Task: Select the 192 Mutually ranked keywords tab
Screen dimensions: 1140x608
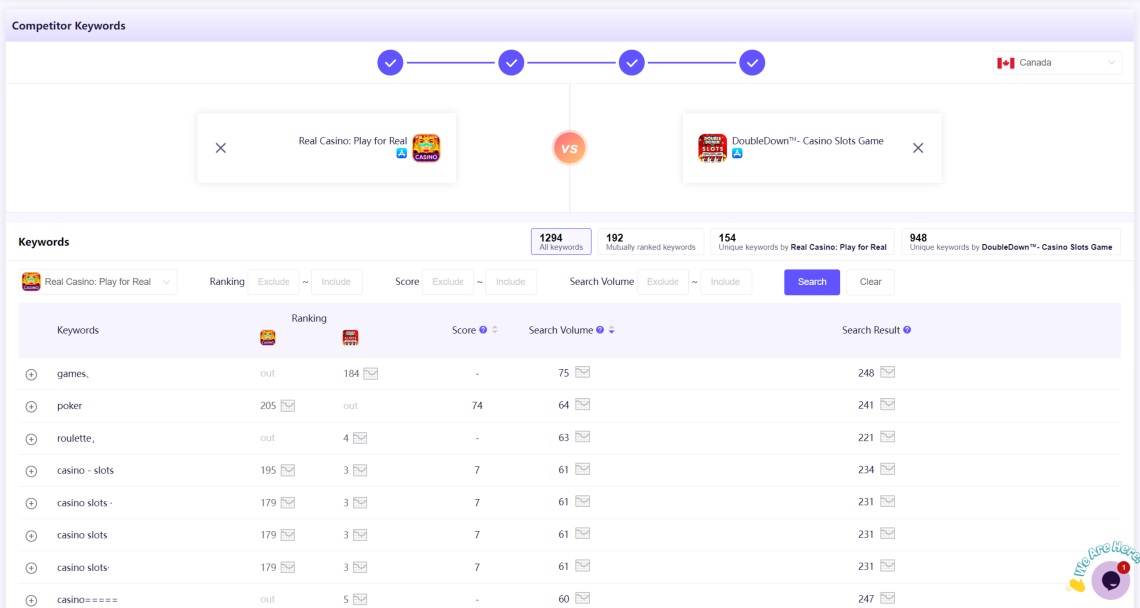Action: (651, 242)
